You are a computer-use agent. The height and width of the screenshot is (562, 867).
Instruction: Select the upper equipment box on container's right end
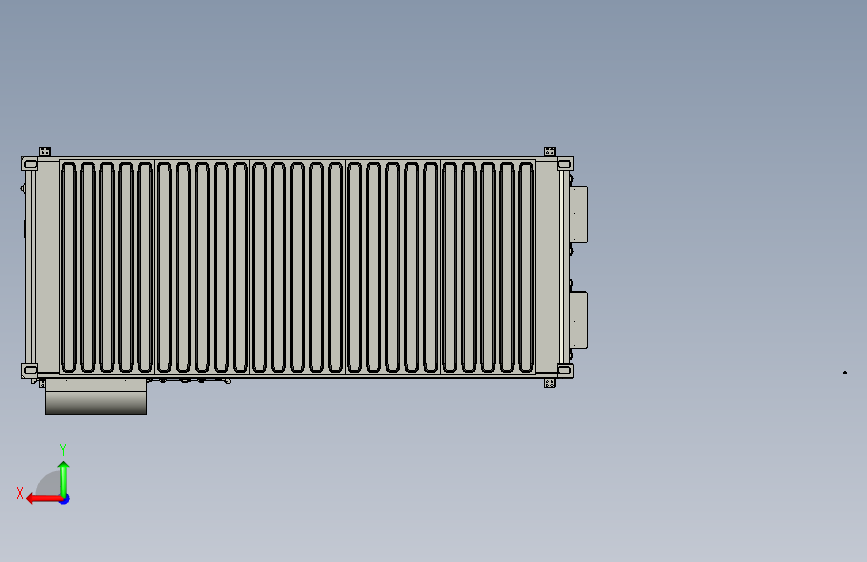[578, 215]
